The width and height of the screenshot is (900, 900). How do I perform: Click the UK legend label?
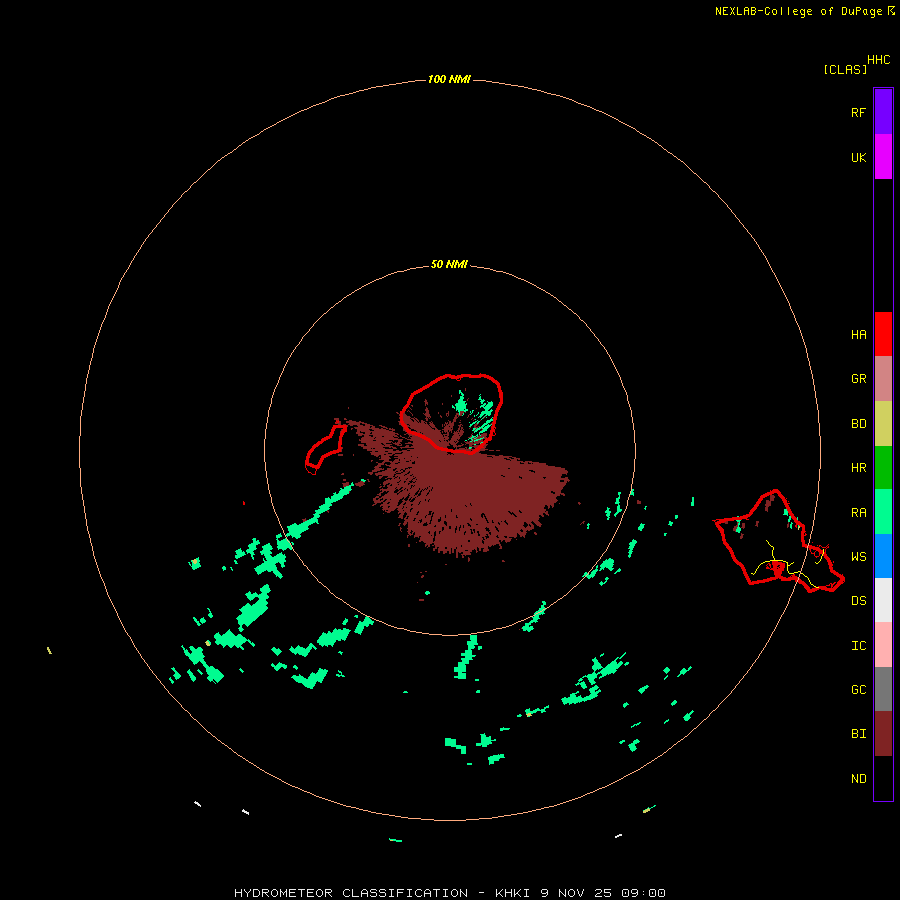(858, 157)
